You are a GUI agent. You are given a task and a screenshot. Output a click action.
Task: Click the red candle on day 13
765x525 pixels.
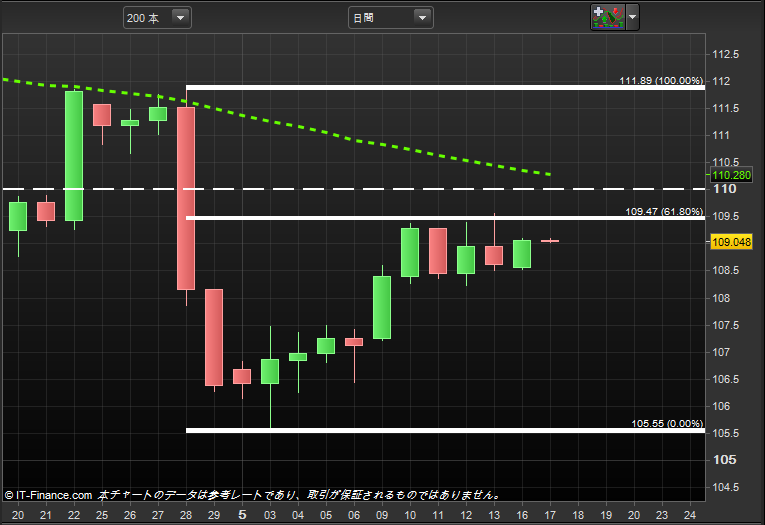(494, 256)
